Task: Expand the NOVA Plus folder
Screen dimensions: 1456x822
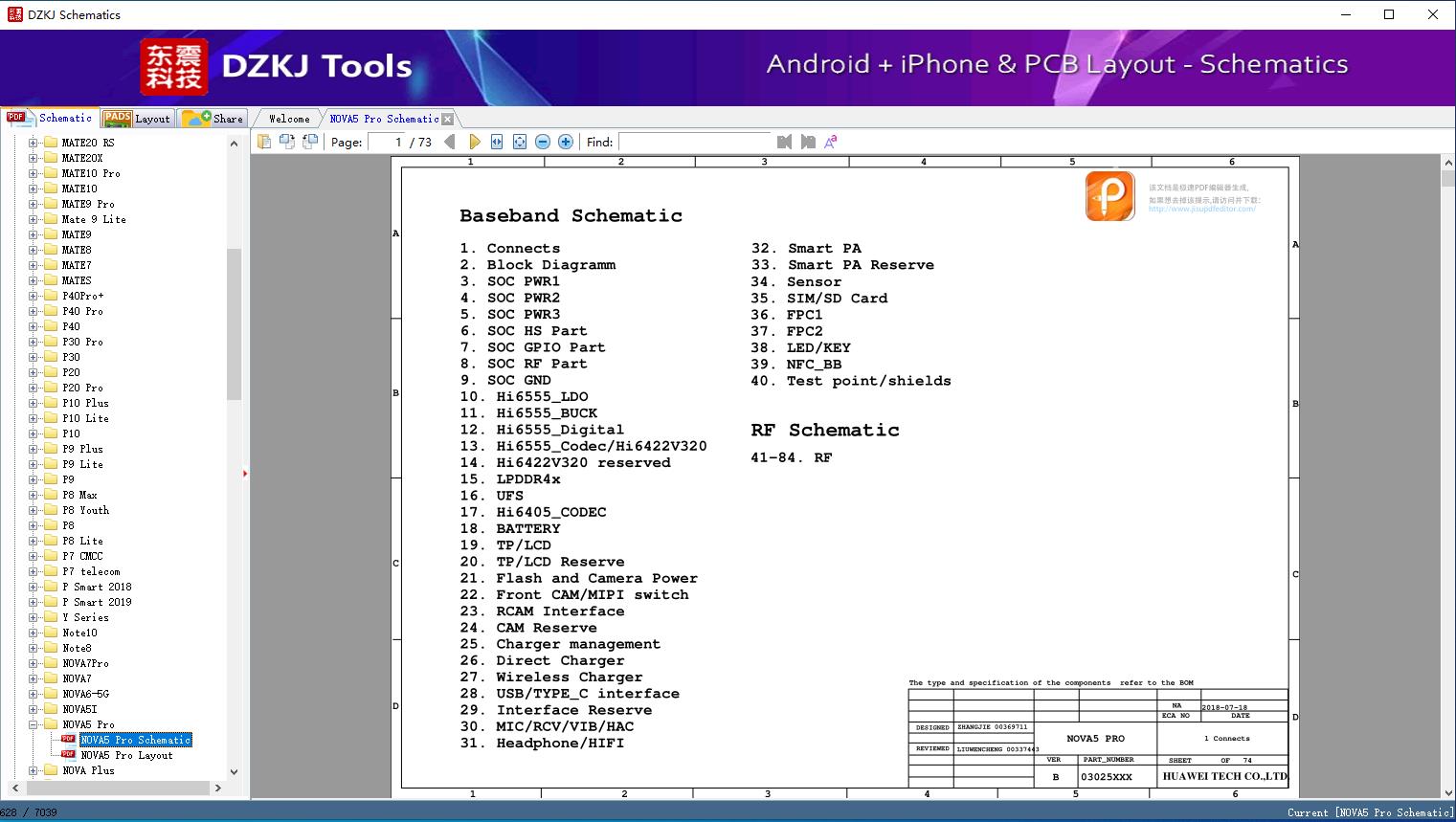Action: [34, 770]
